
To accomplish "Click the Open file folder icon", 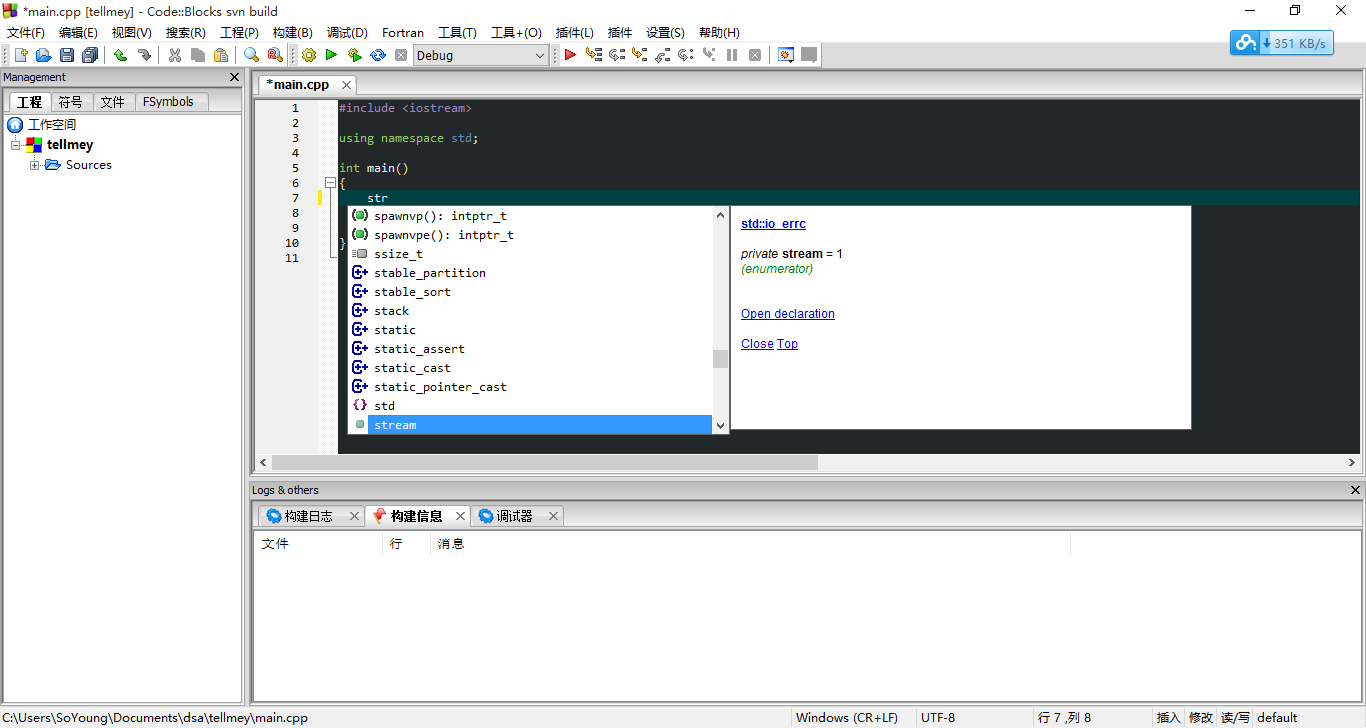I will [43, 56].
